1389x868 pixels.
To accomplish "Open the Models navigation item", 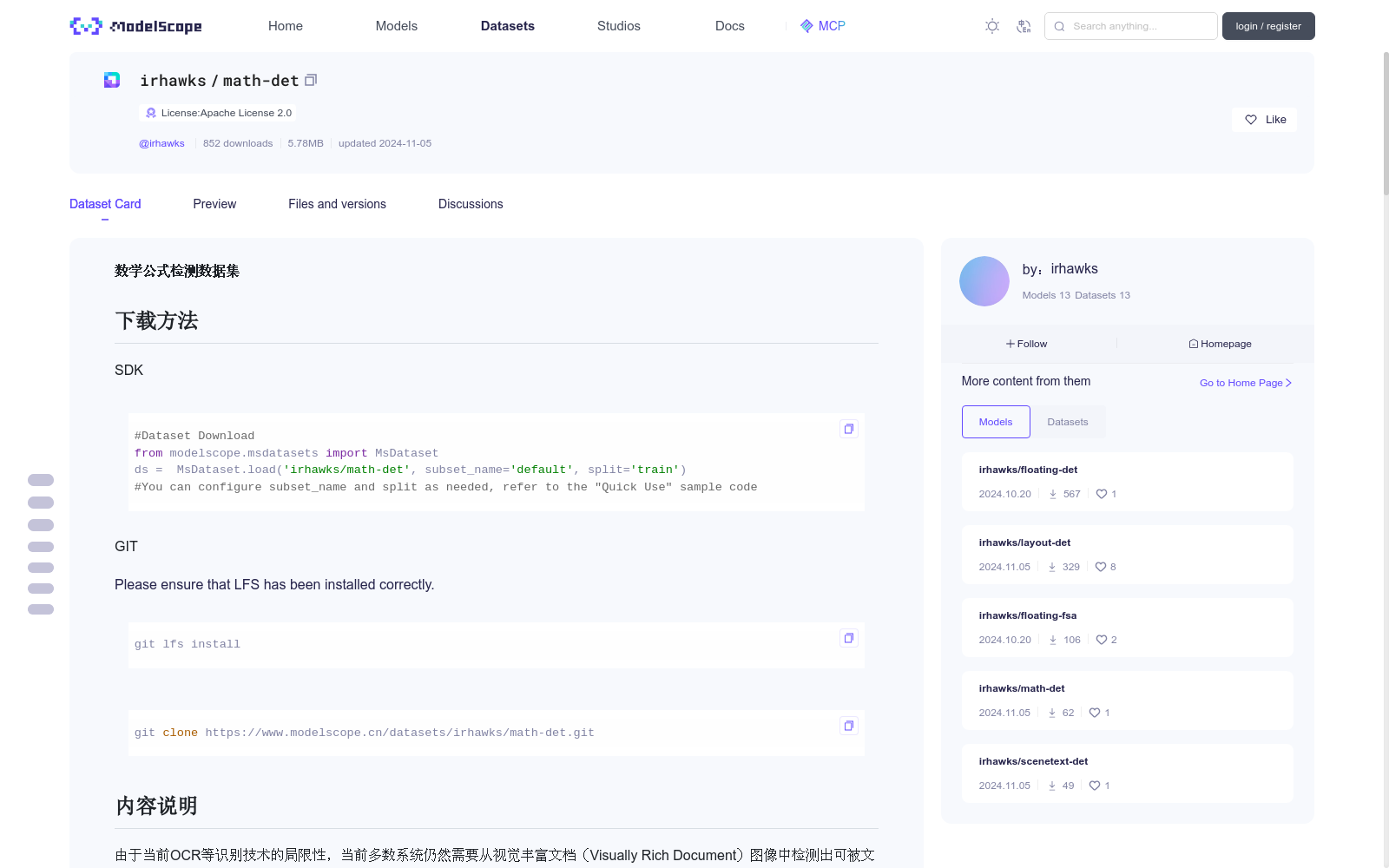I will (x=397, y=26).
